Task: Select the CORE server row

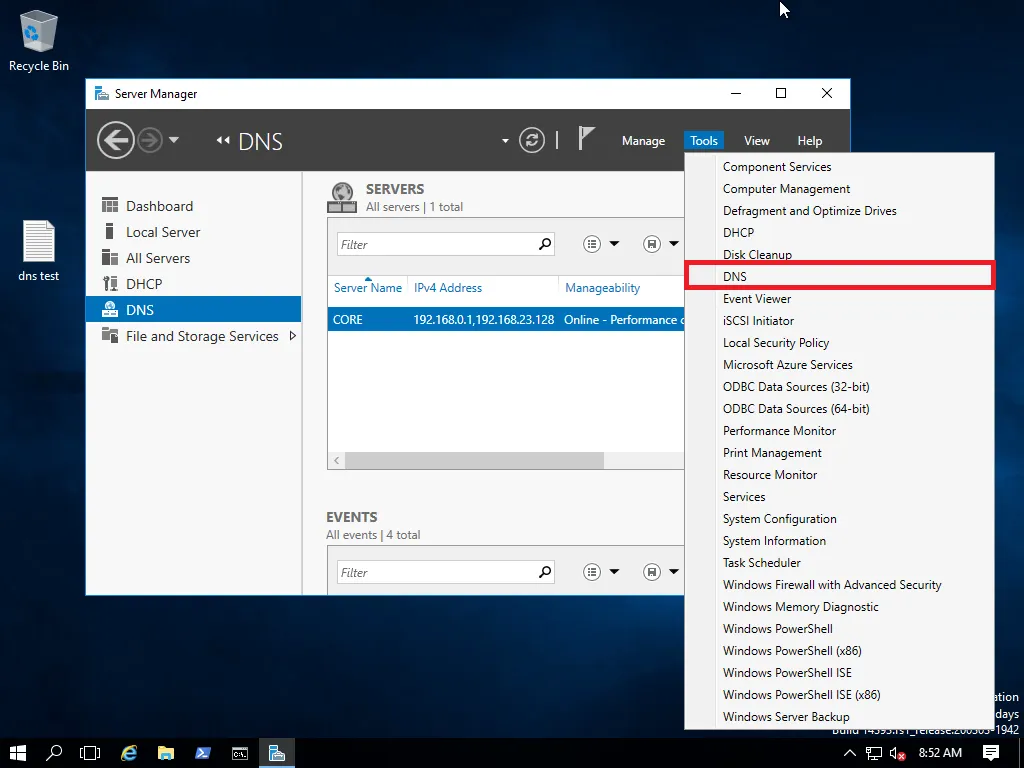Action: [x=506, y=319]
